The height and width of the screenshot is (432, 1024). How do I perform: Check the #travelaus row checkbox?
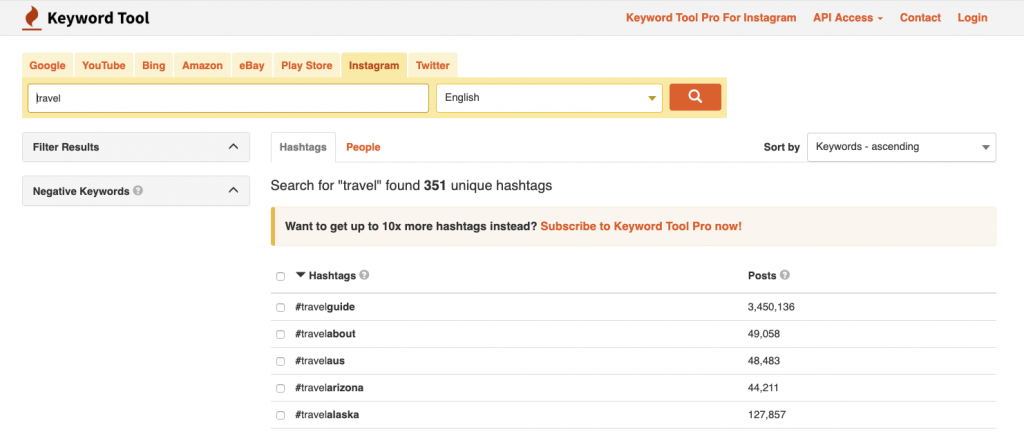(x=281, y=362)
